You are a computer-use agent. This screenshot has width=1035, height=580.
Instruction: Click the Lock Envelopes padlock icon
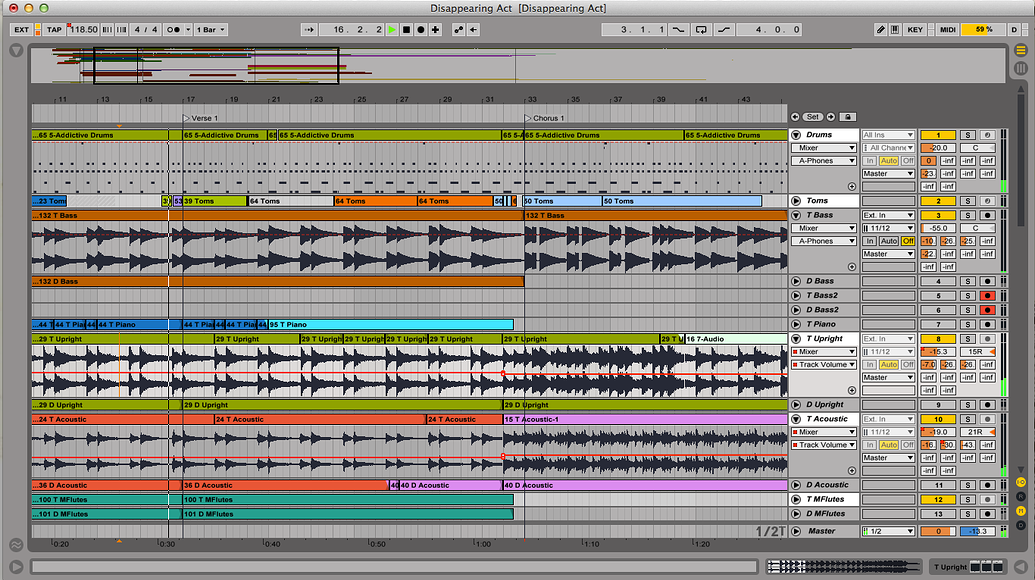pos(848,117)
